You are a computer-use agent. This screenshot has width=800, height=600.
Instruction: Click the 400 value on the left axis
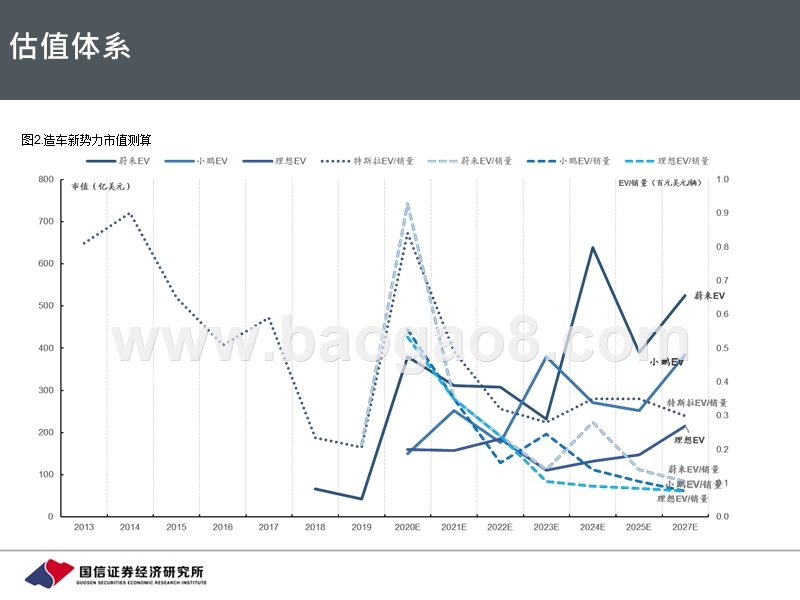46,348
